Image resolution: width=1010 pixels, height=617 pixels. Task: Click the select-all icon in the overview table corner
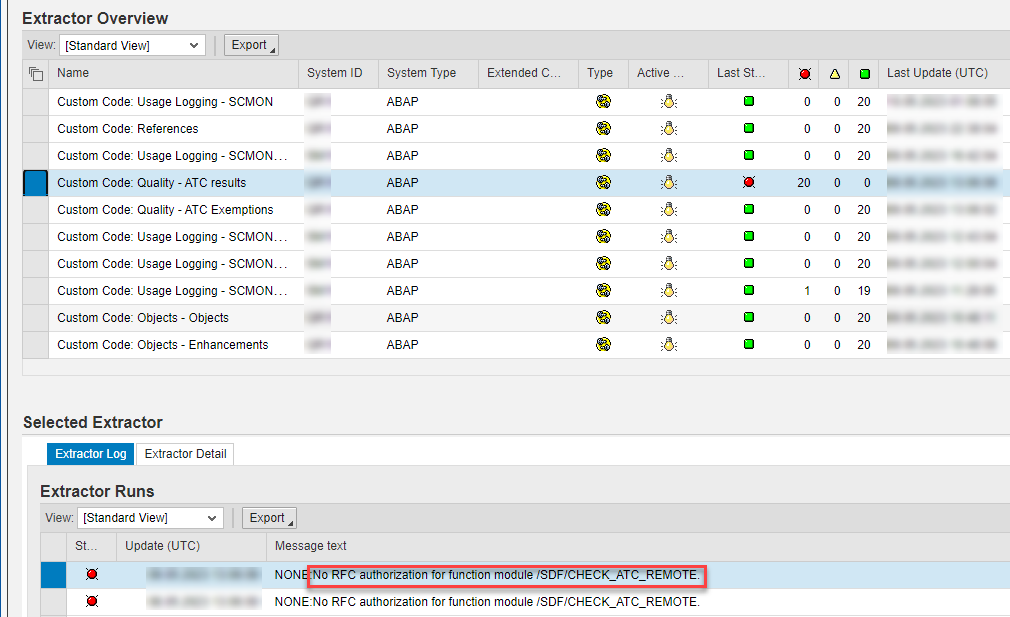point(36,73)
